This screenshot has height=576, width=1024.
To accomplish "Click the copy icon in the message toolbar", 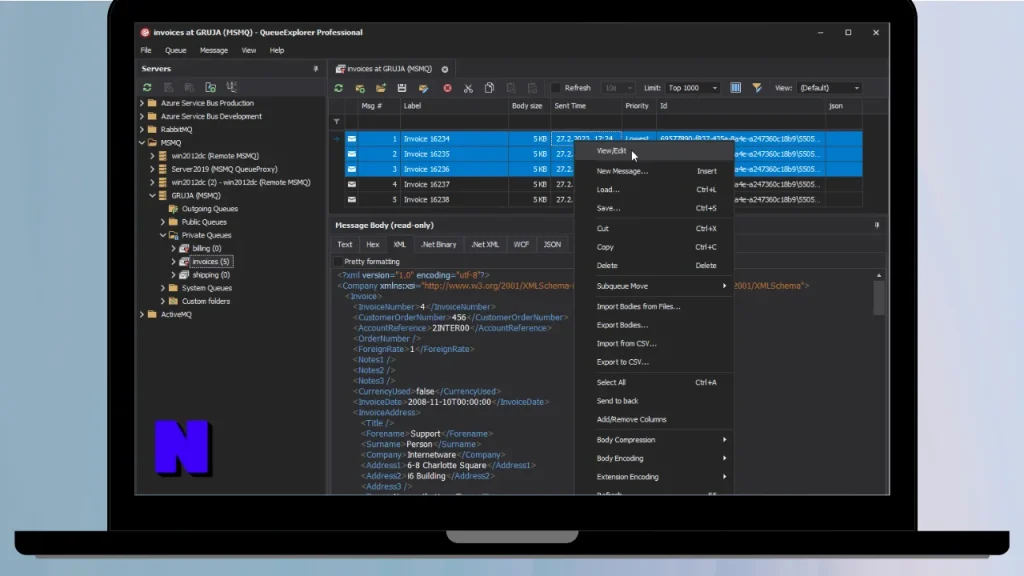I will click(489, 88).
